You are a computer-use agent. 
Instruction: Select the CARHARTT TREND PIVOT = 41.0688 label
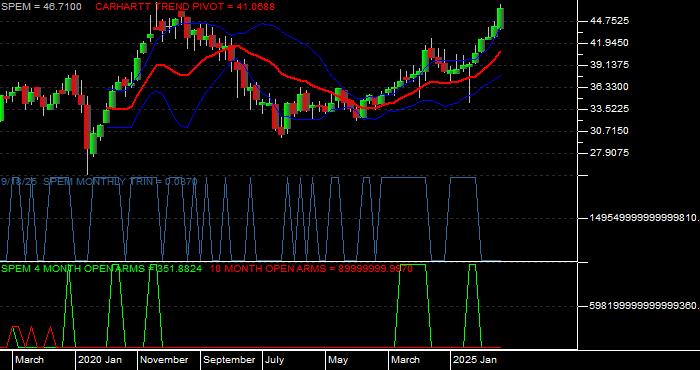pyautogui.click(x=185, y=7)
